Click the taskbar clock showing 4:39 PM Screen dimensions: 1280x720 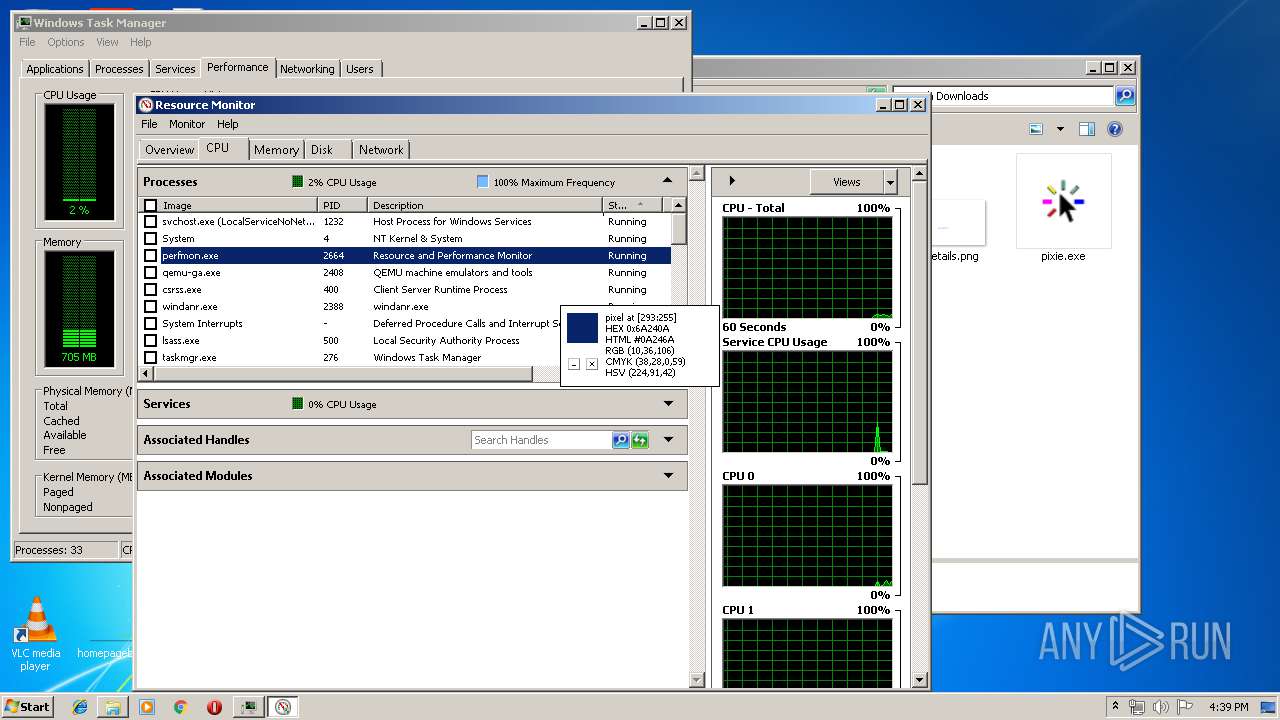pos(1229,707)
